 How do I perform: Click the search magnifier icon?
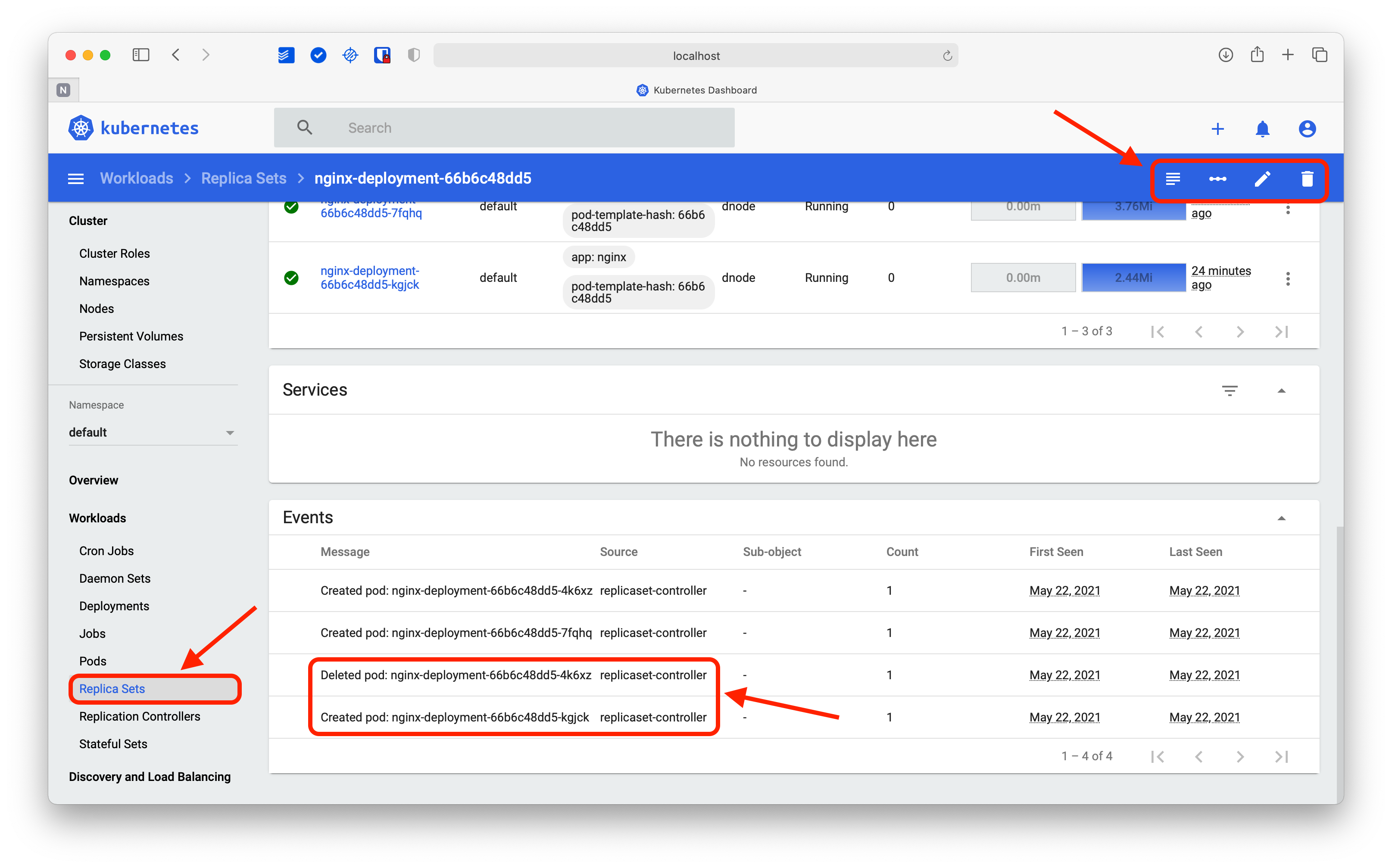305,128
